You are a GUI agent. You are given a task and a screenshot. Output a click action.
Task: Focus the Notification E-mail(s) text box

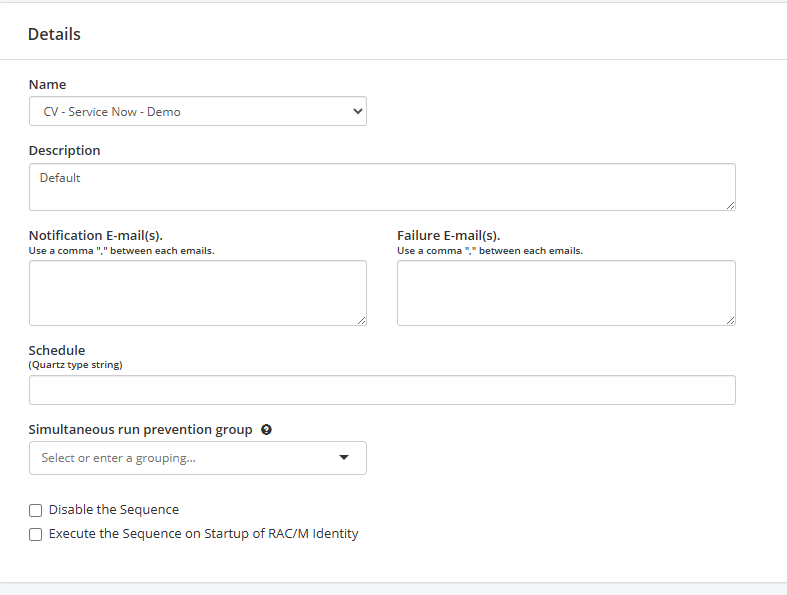pos(198,292)
